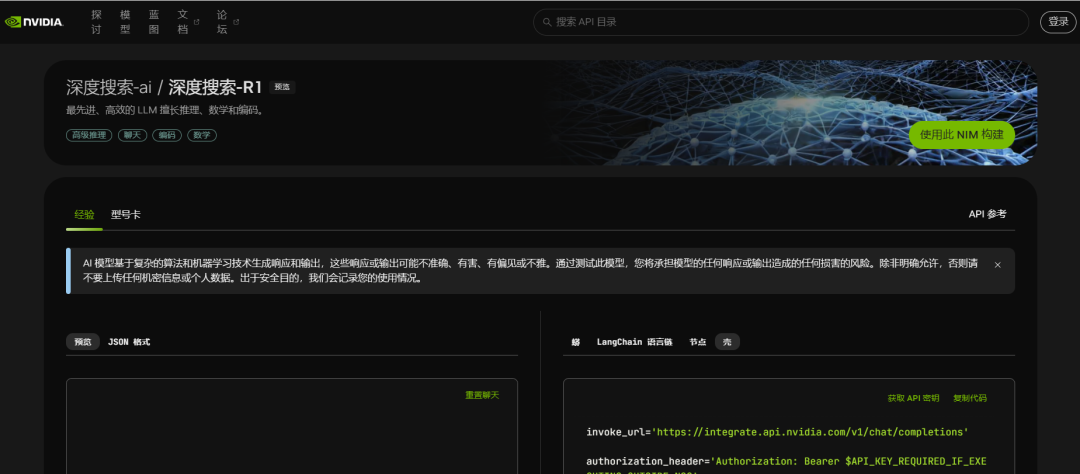Switch to the 型号卡 tab
The width and height of the screenshot is (1080, 474).
coord(126,215)
